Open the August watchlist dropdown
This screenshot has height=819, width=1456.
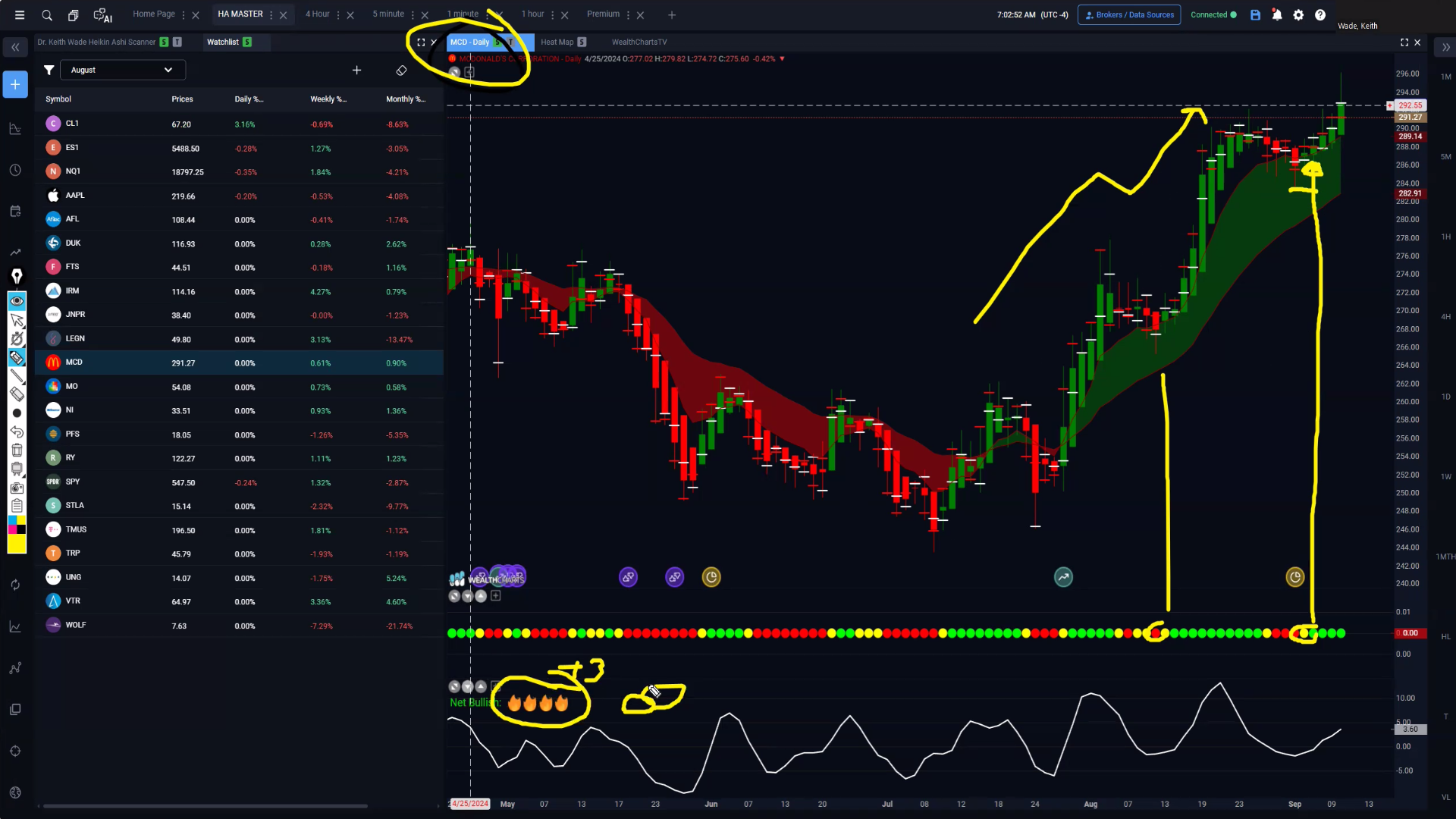[122, 70]
